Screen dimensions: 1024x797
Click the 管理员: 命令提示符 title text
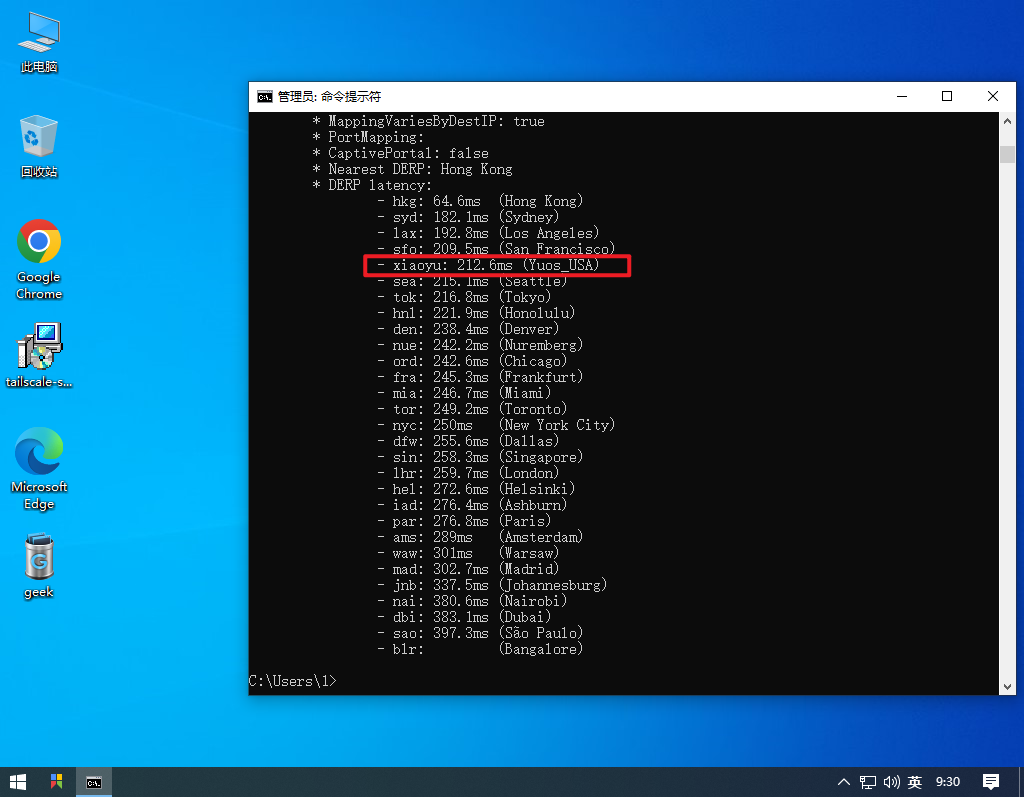pos(329,97)
